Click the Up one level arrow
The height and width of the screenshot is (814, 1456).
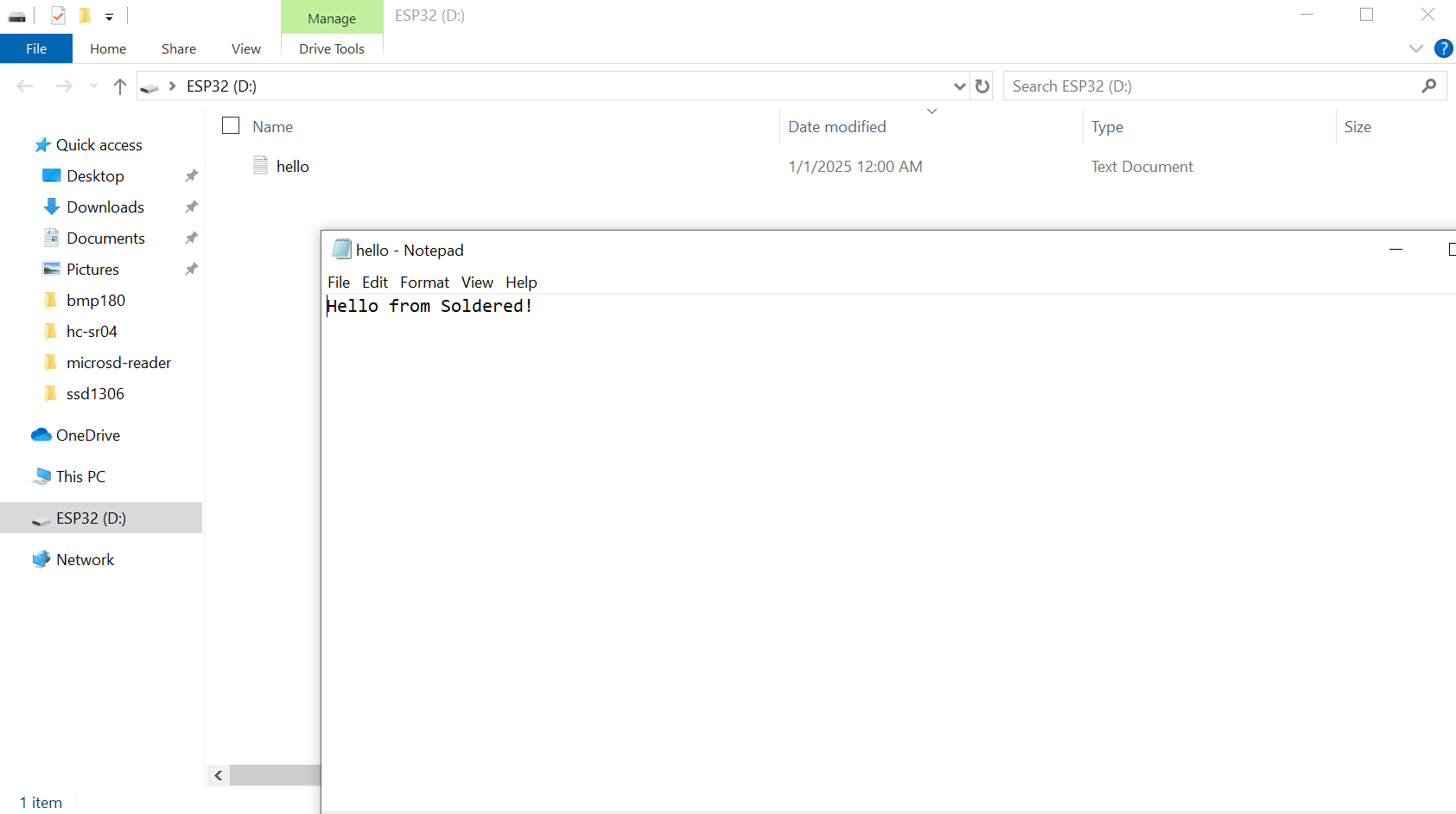tap(120, 86)
